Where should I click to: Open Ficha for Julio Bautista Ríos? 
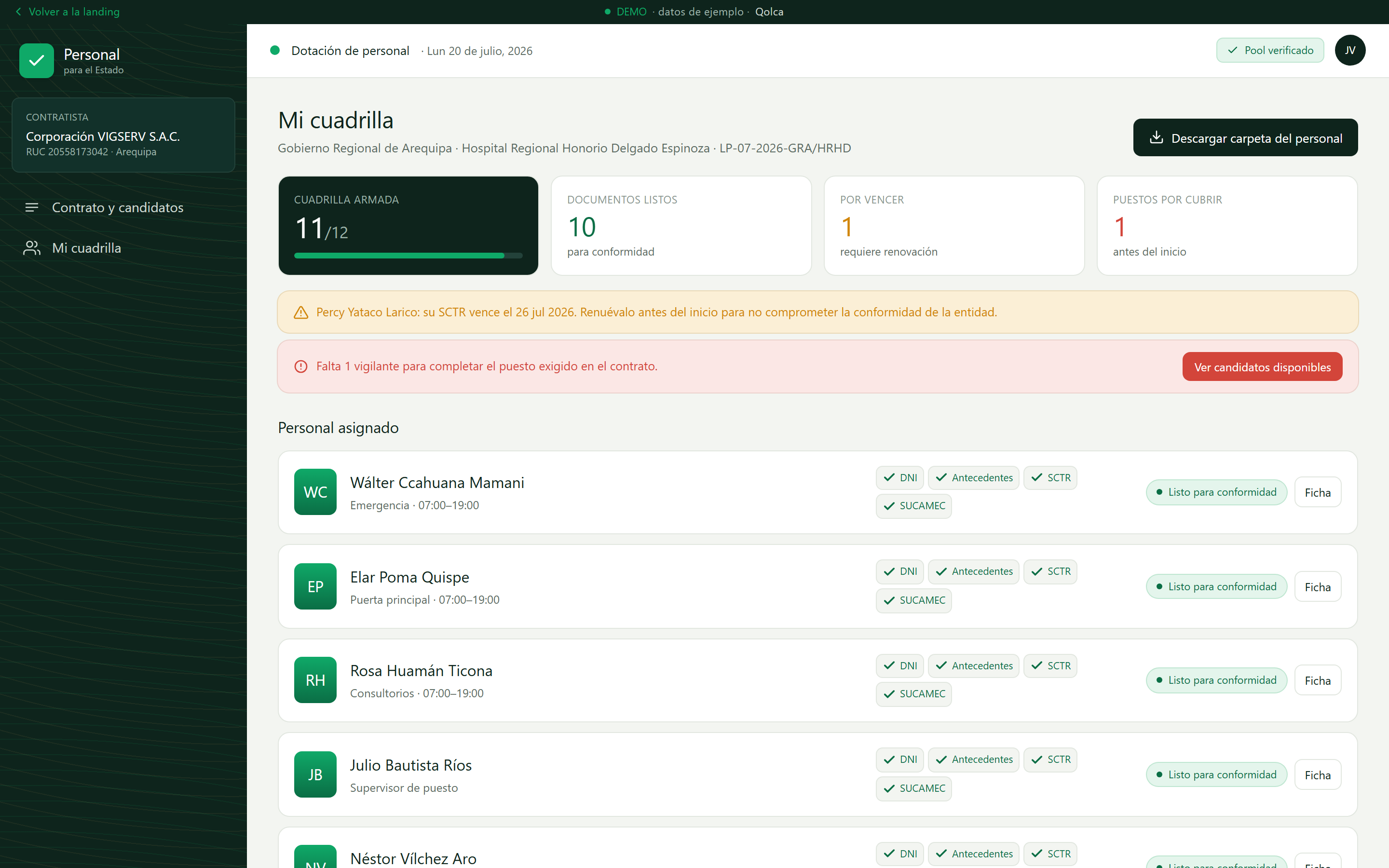1317,775
